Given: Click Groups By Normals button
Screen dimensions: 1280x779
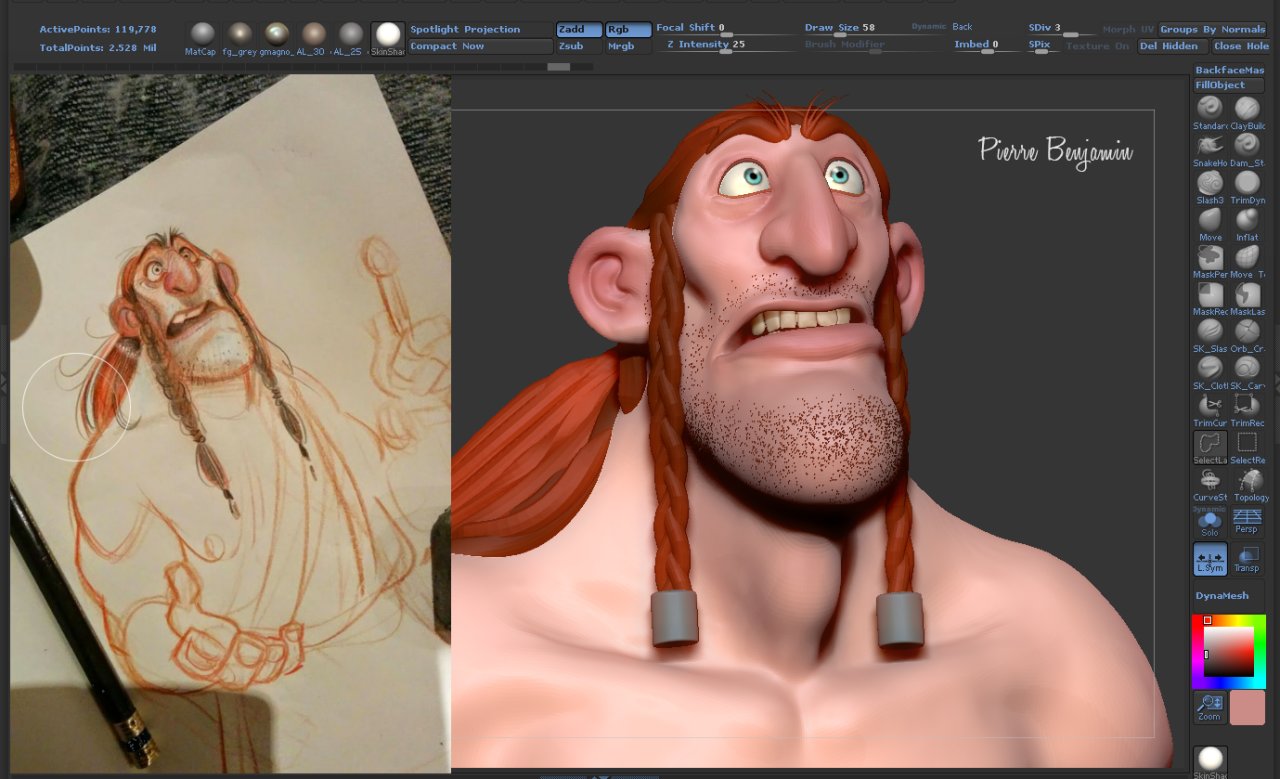Looking at the screenshot, I should 1212,30.
